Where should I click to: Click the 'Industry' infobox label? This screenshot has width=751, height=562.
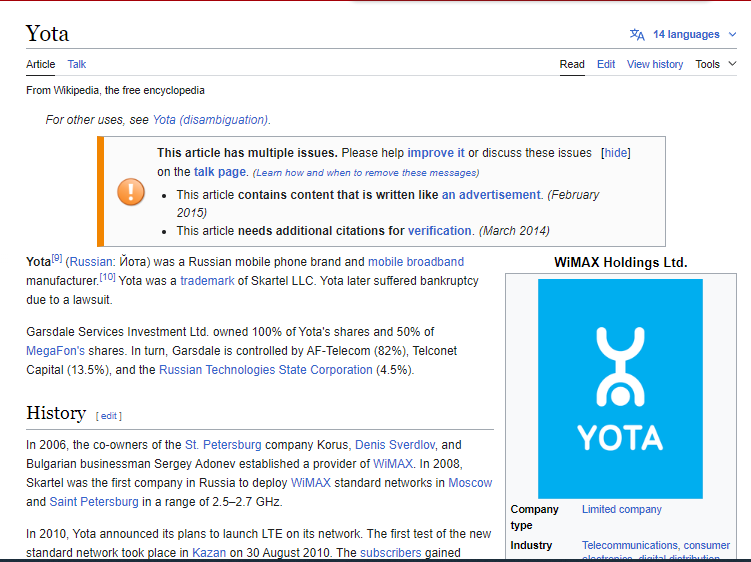click(531, 545)
